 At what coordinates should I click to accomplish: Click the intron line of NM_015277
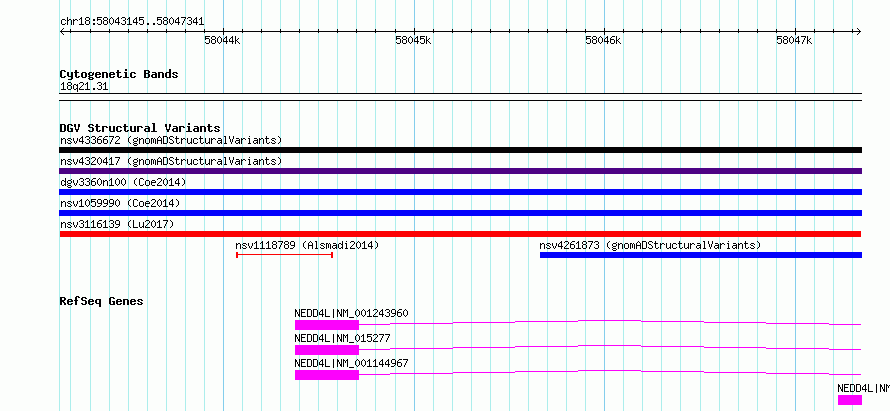click(610, 347)
